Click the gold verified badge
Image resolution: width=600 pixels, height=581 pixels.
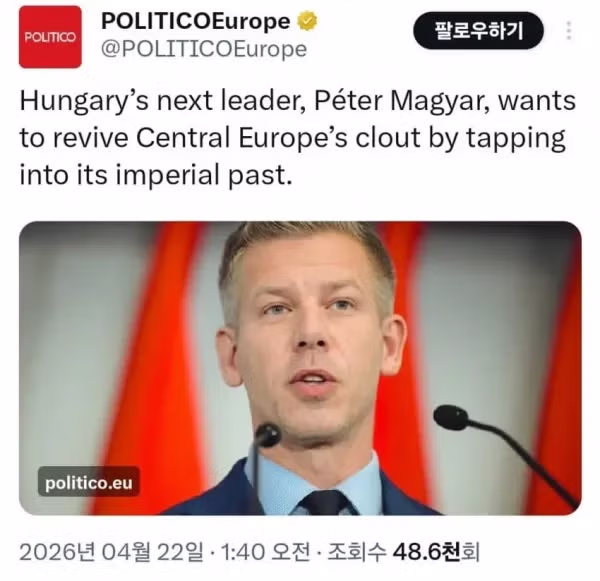point(307,21)
